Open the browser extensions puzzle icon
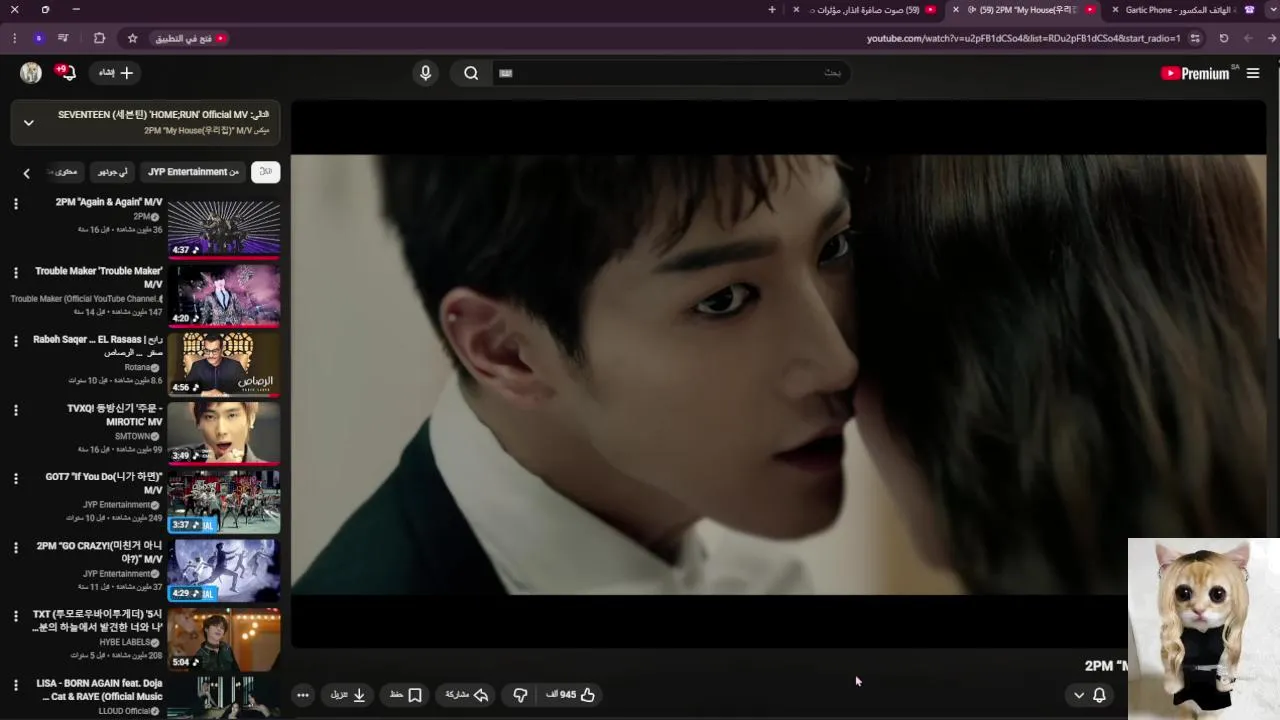Viewport: 1280px width, 720px height. pos(99,38)
